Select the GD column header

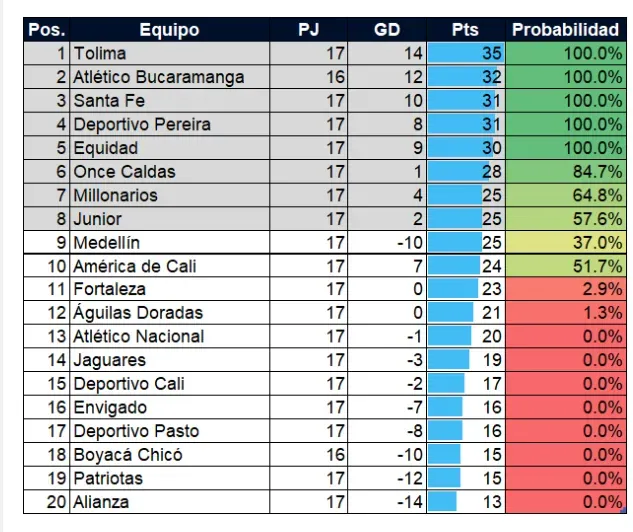(x=386, y=30)
